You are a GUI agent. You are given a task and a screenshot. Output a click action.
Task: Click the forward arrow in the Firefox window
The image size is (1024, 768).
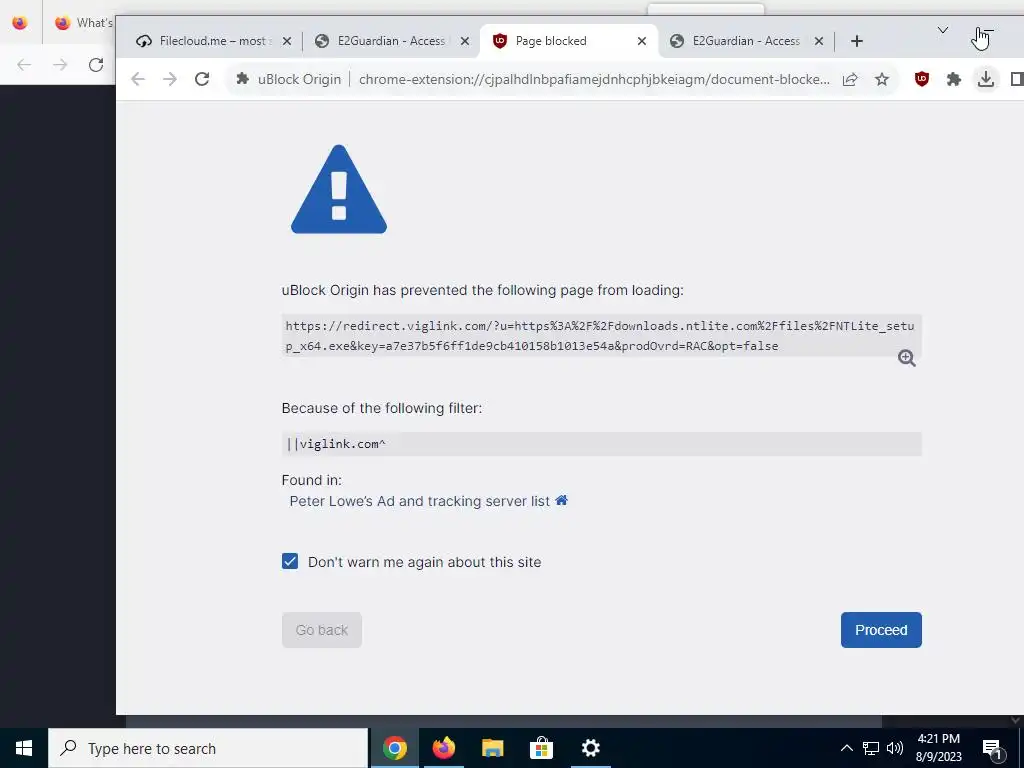(60, 64)
